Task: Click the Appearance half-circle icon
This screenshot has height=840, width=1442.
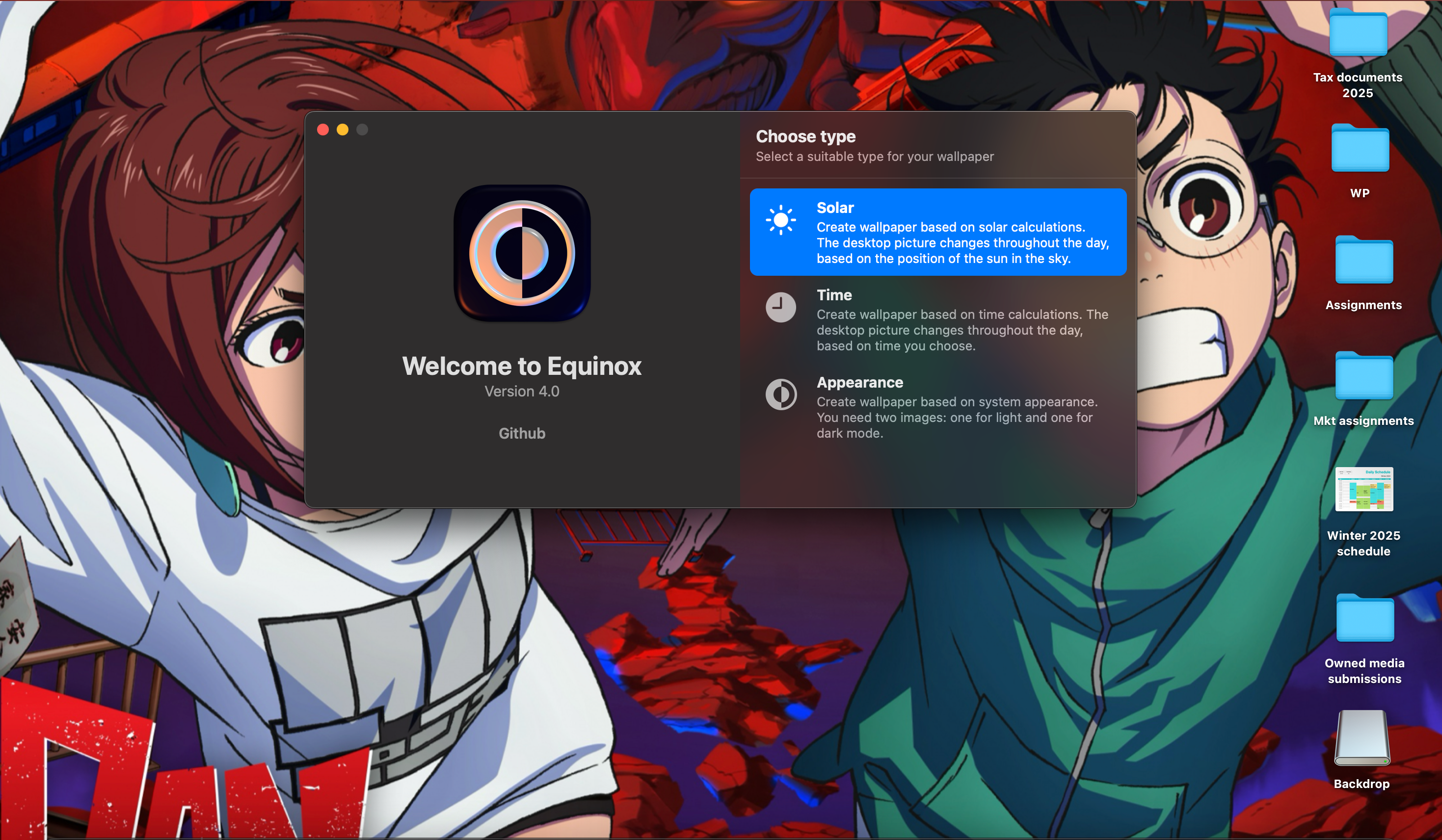Action: click(780, 394)
